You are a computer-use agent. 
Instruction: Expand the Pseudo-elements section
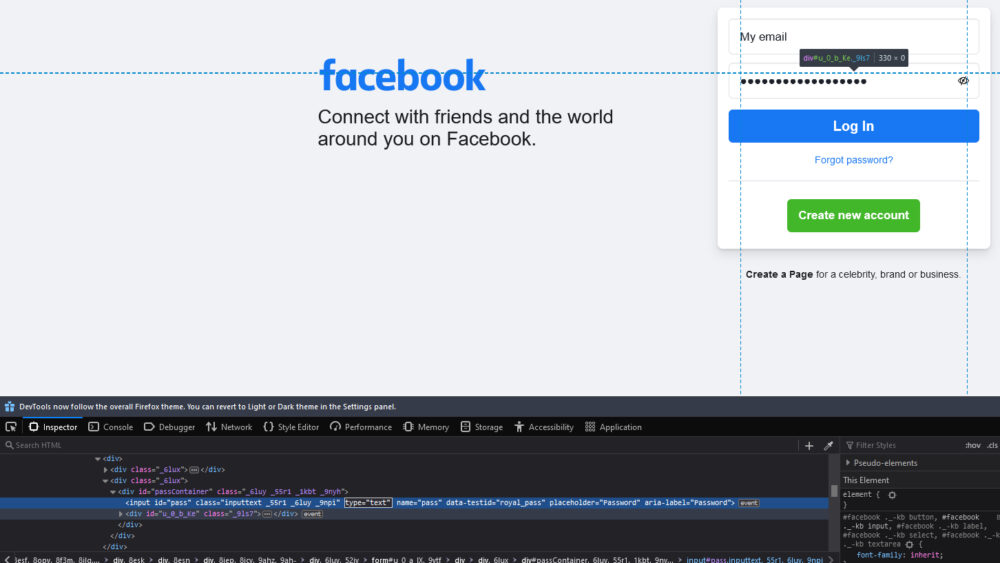click(849, 463)
